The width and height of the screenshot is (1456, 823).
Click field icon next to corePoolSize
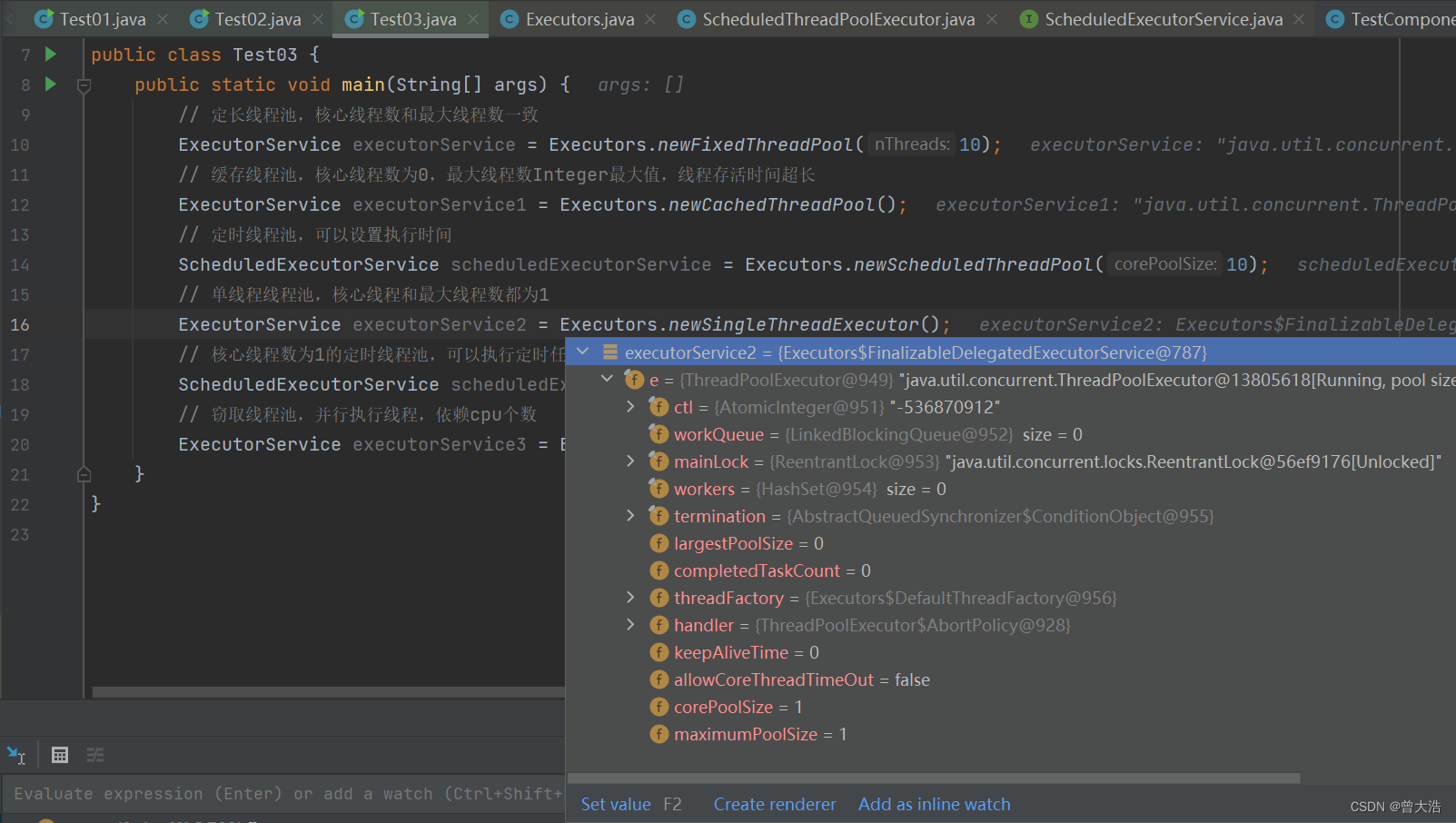pos(659,707)
